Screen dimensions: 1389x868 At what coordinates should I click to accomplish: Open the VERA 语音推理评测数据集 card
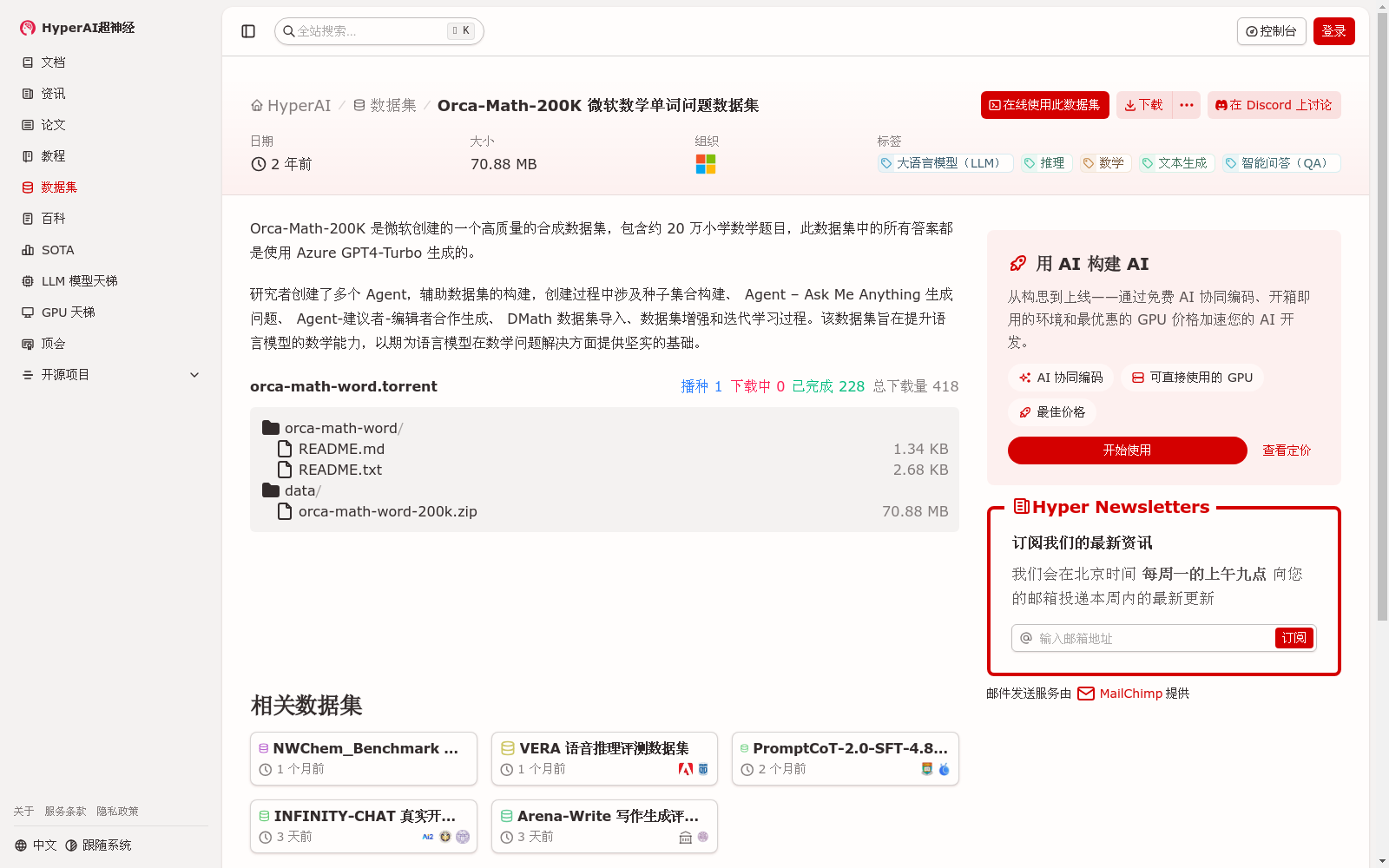pyautogui.click(x=604, y=759)
